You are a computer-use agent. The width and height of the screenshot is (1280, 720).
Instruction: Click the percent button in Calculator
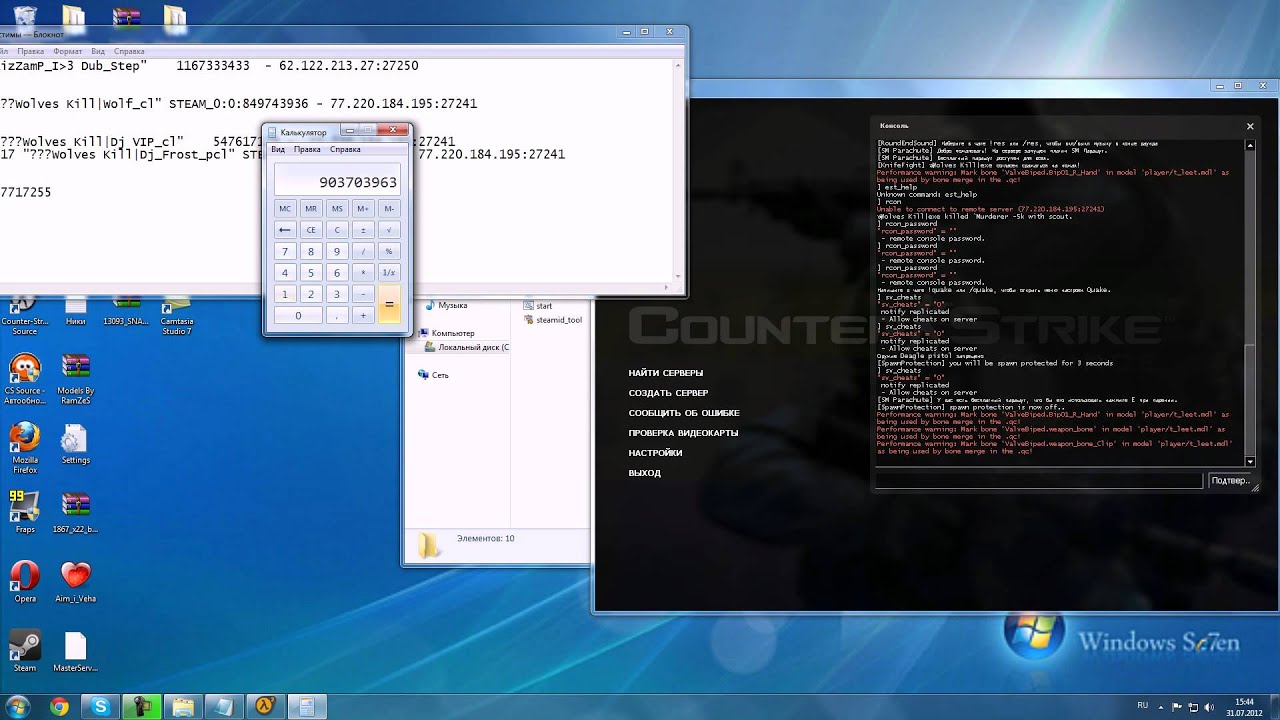[389, 251]
